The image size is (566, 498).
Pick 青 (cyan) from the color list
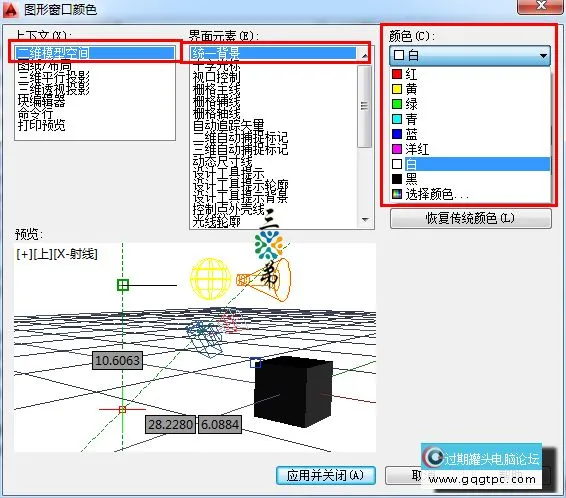[471, 119]
